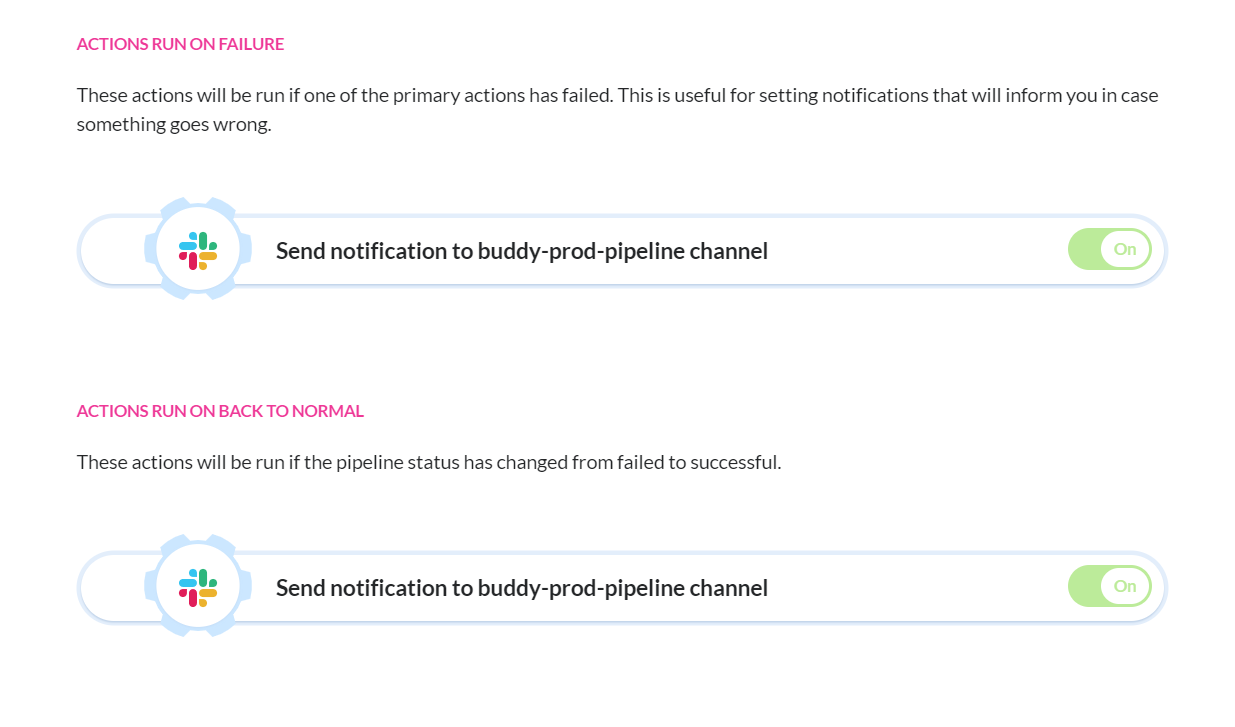
Task: Click the green track of the failure toggle
Action: tap(1084, 249)
